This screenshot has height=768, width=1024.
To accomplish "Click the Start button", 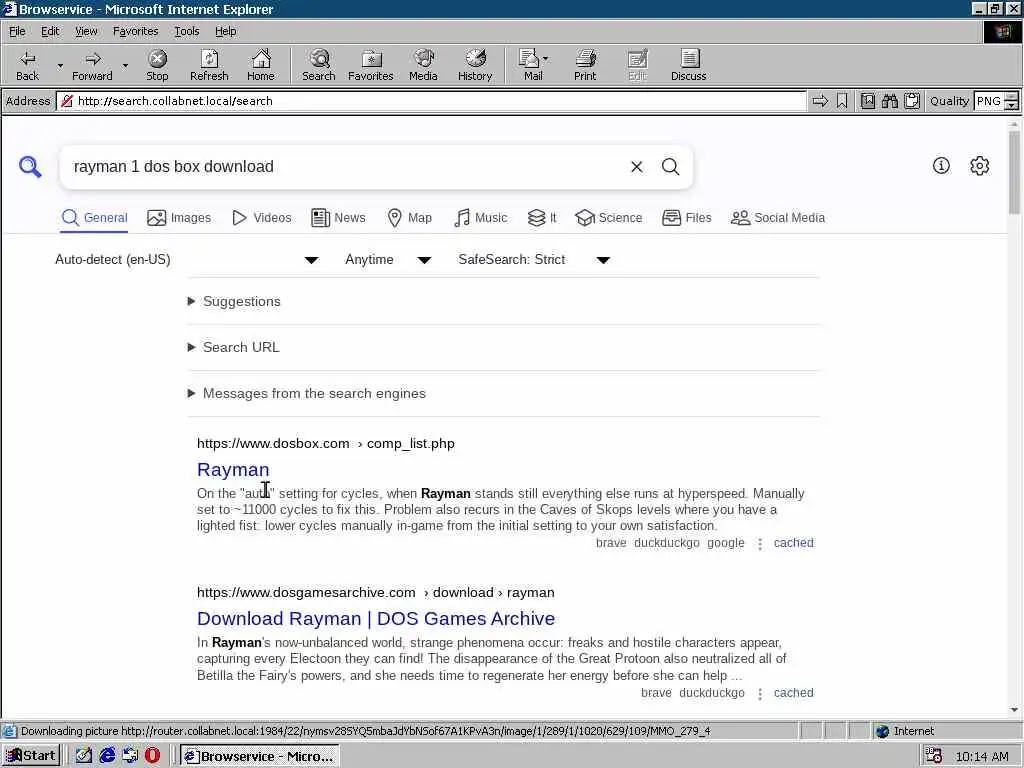I will tap(31, 756).
